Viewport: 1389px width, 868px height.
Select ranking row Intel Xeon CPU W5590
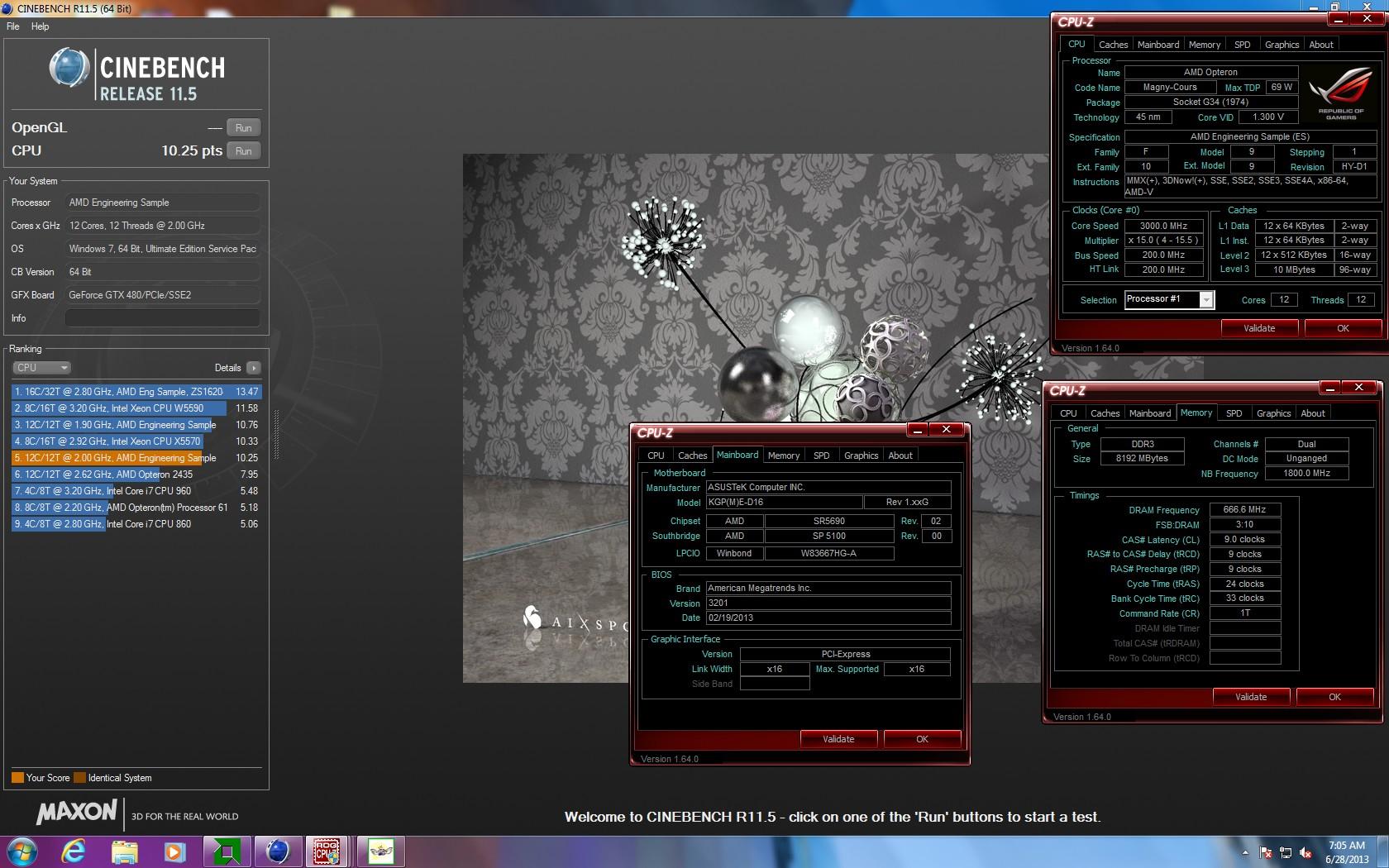[136, 408]
